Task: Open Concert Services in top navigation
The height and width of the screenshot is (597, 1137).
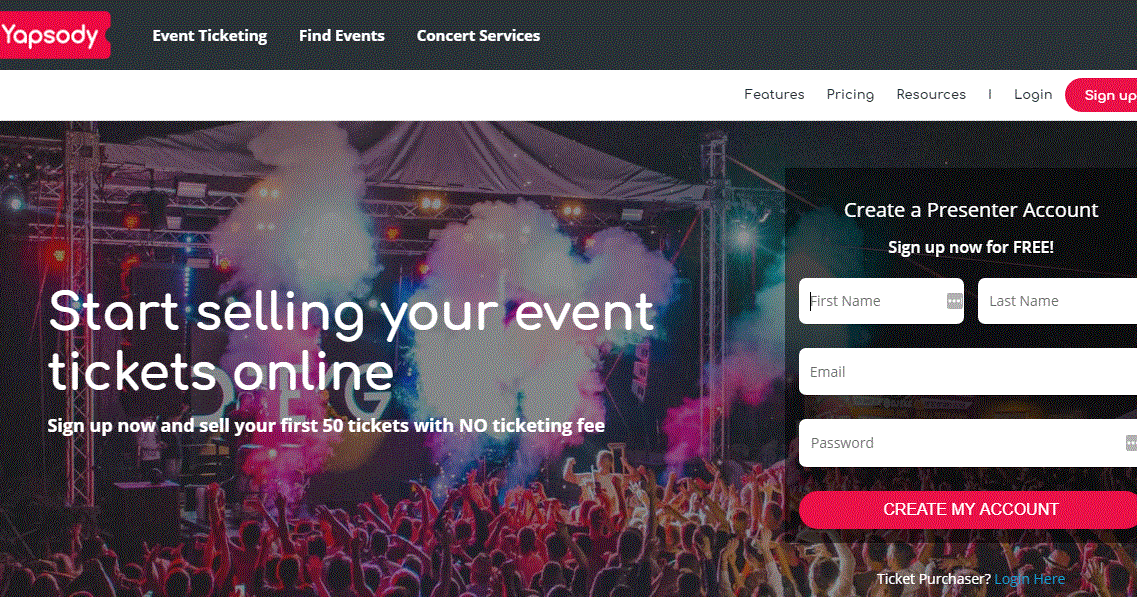Action: pos(478,36)
